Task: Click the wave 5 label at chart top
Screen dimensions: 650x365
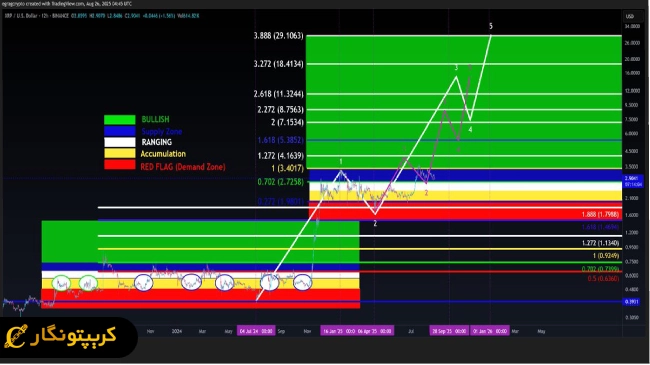Action: pyautogui.click(x=491, y=26)
